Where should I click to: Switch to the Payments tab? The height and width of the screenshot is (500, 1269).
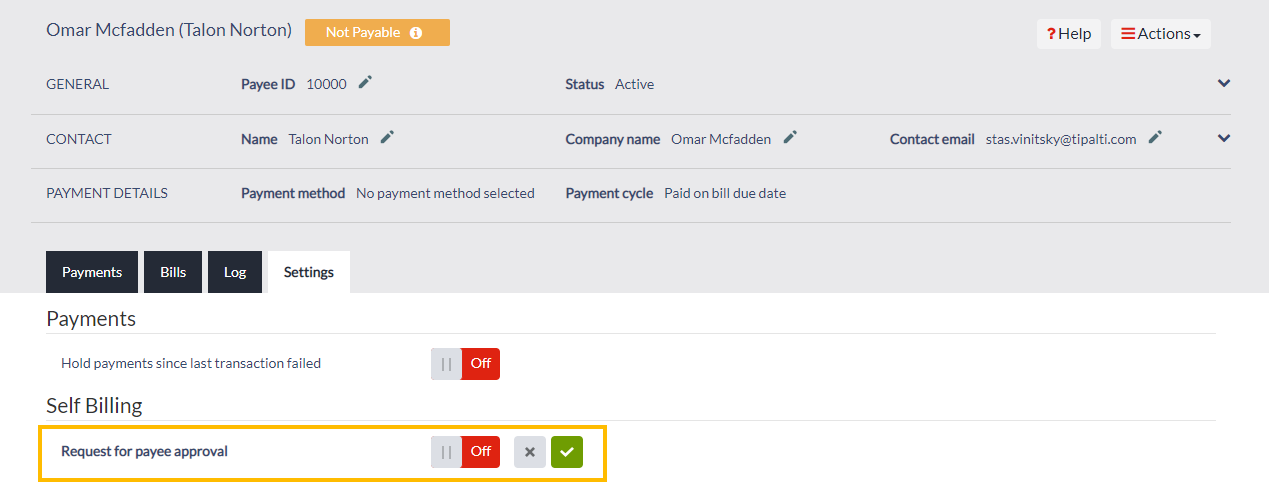coord(92,272)
